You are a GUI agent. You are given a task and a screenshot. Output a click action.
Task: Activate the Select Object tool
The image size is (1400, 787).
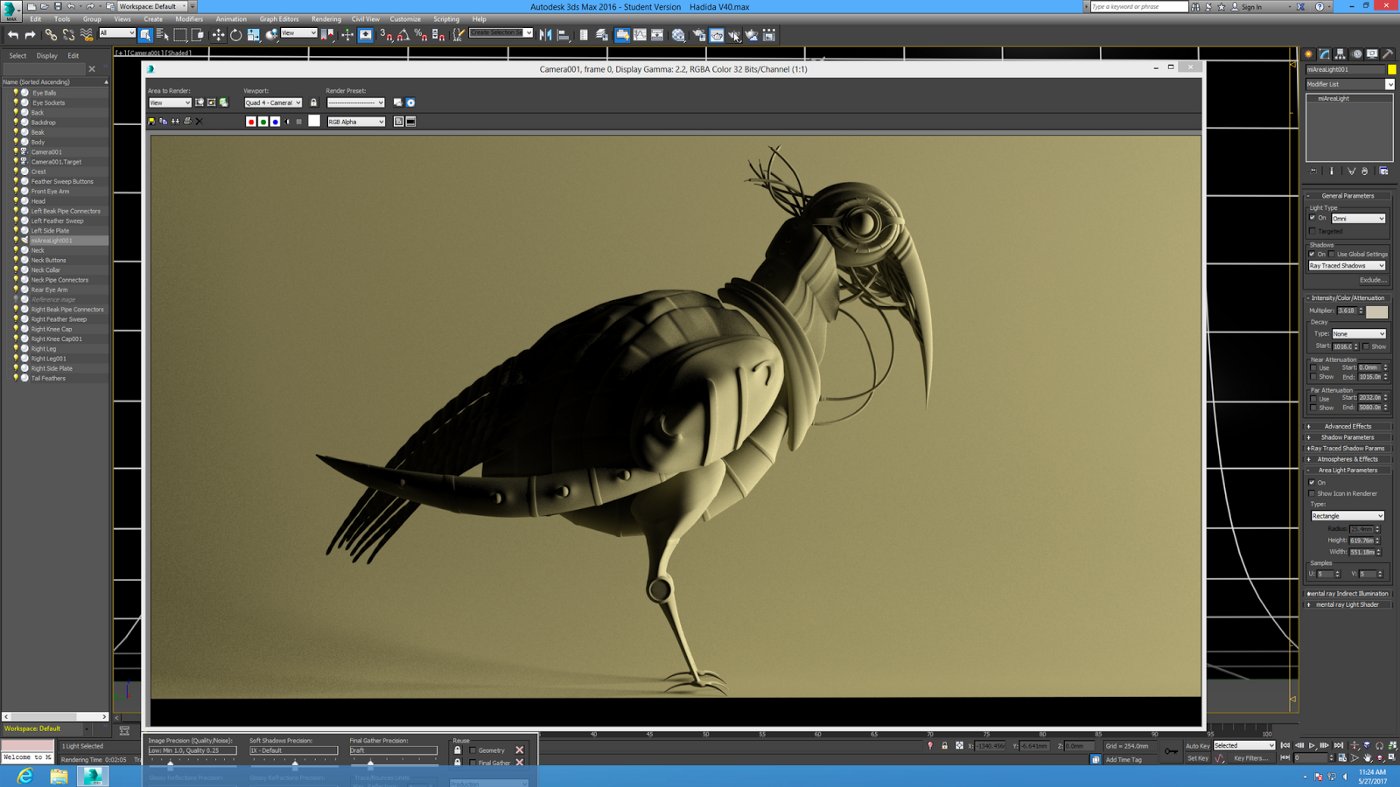coord(146,35)
